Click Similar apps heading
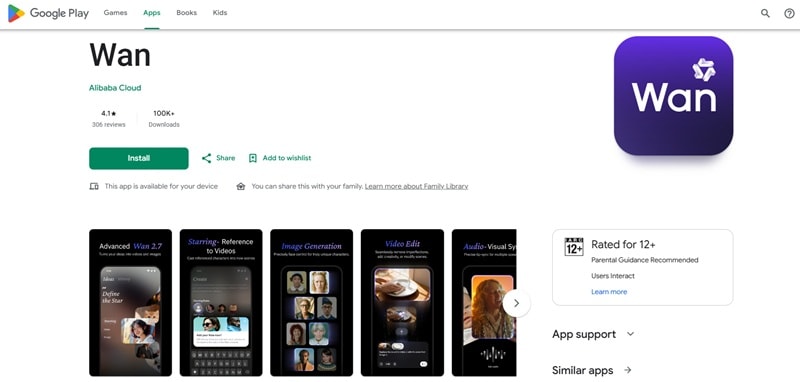The width and height of the screenshot is (800, 382). [x=583, y=370]
